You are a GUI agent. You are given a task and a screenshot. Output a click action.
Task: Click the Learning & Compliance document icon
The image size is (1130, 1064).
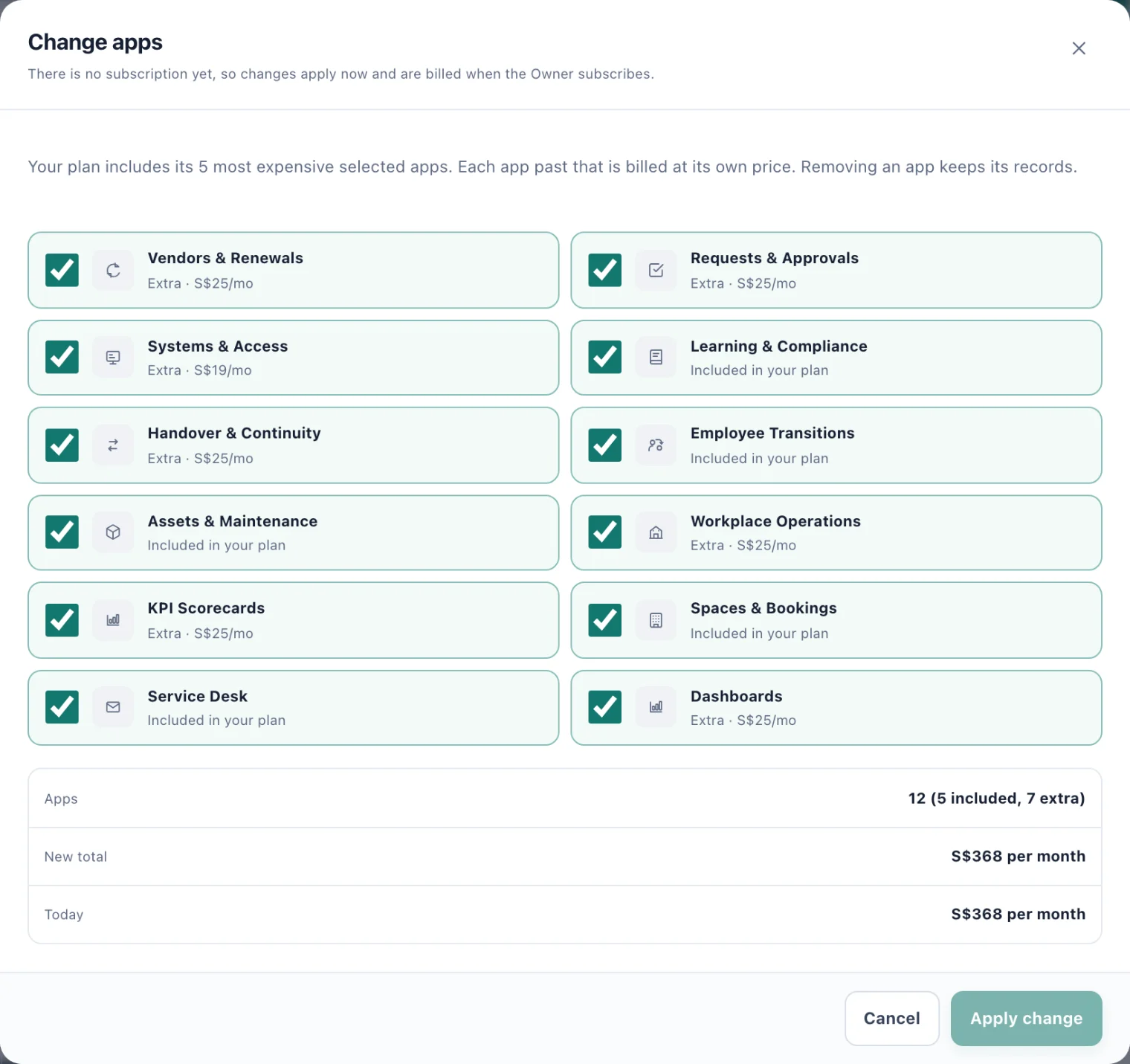tap(656, 358)
